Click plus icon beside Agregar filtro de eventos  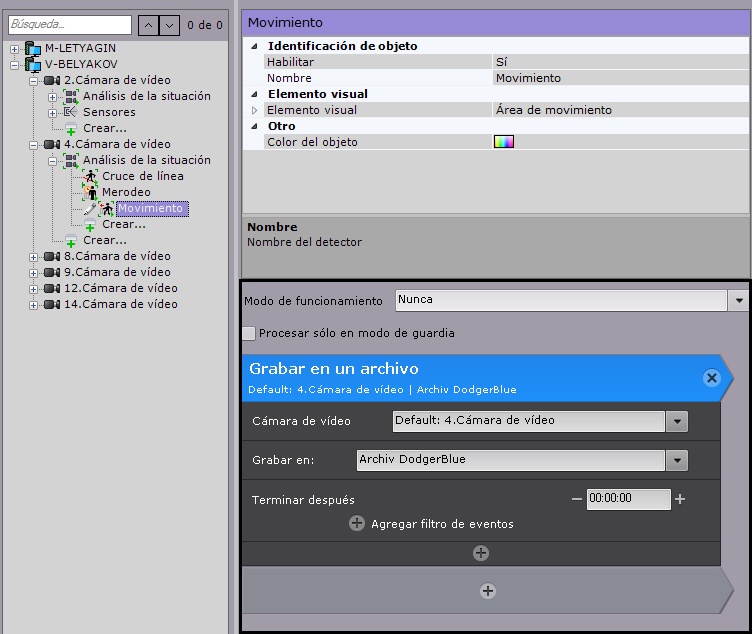[357, 523]
